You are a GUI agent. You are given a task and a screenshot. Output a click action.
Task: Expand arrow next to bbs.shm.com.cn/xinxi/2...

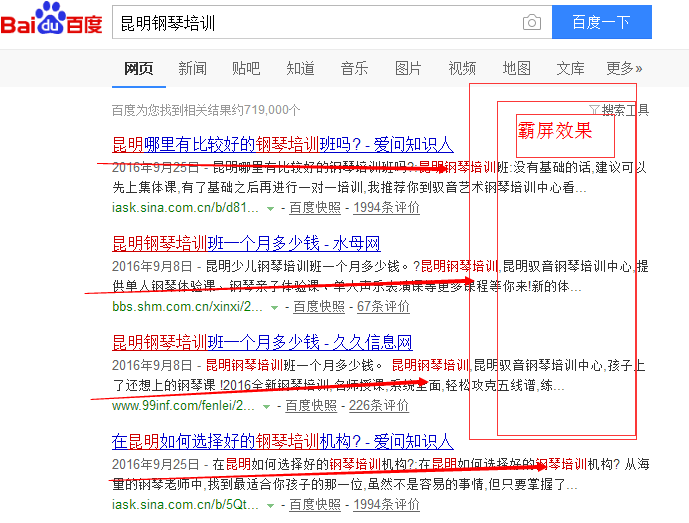pyautogui.click(x=275, y=308)
